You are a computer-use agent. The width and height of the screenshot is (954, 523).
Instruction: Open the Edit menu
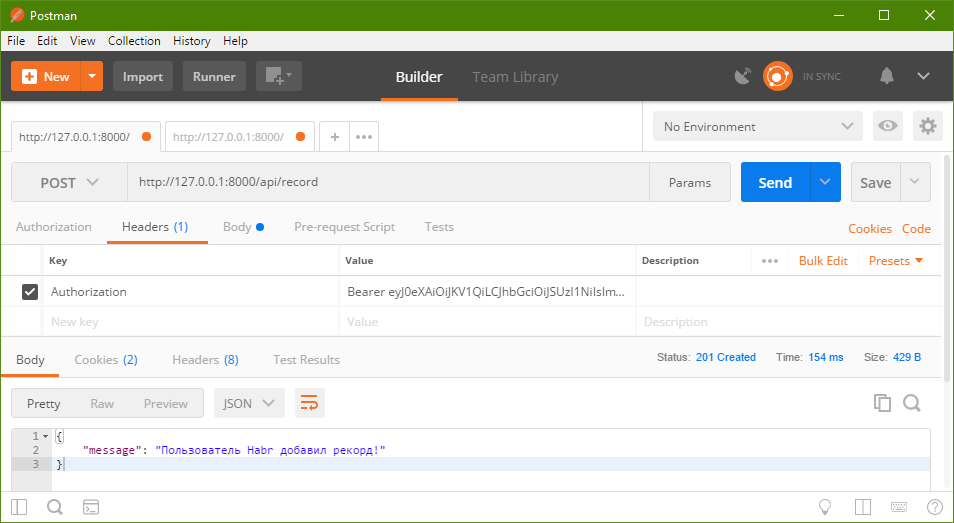click(x=47, y=41)
